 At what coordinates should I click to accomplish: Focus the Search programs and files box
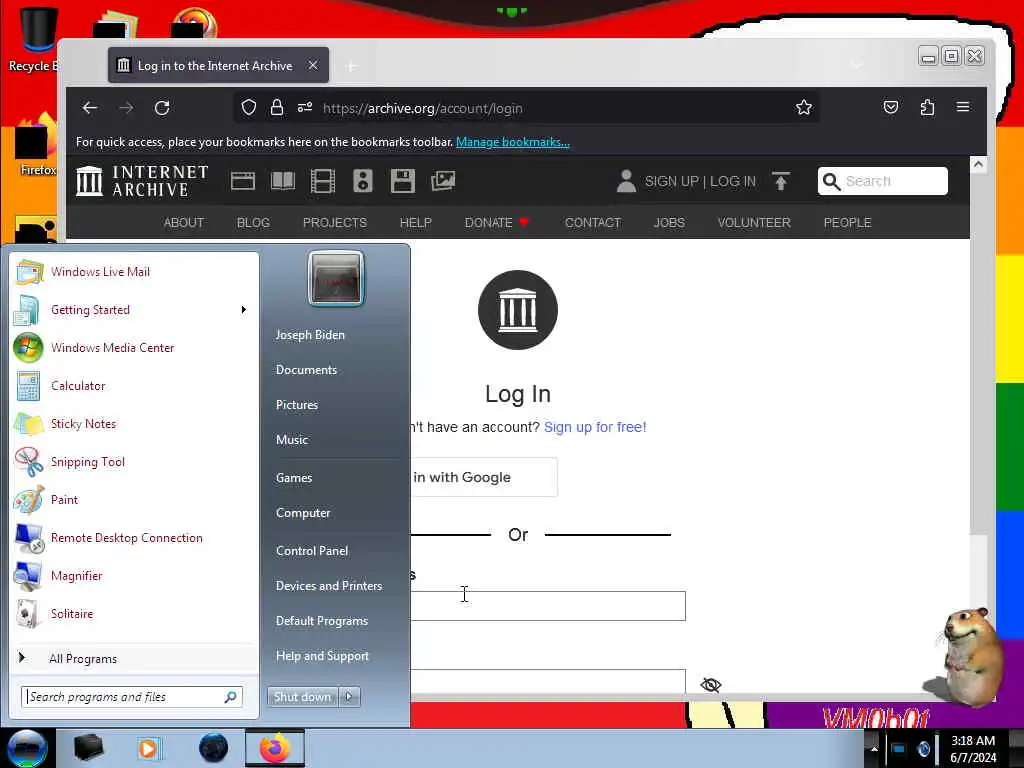point(132,697)
